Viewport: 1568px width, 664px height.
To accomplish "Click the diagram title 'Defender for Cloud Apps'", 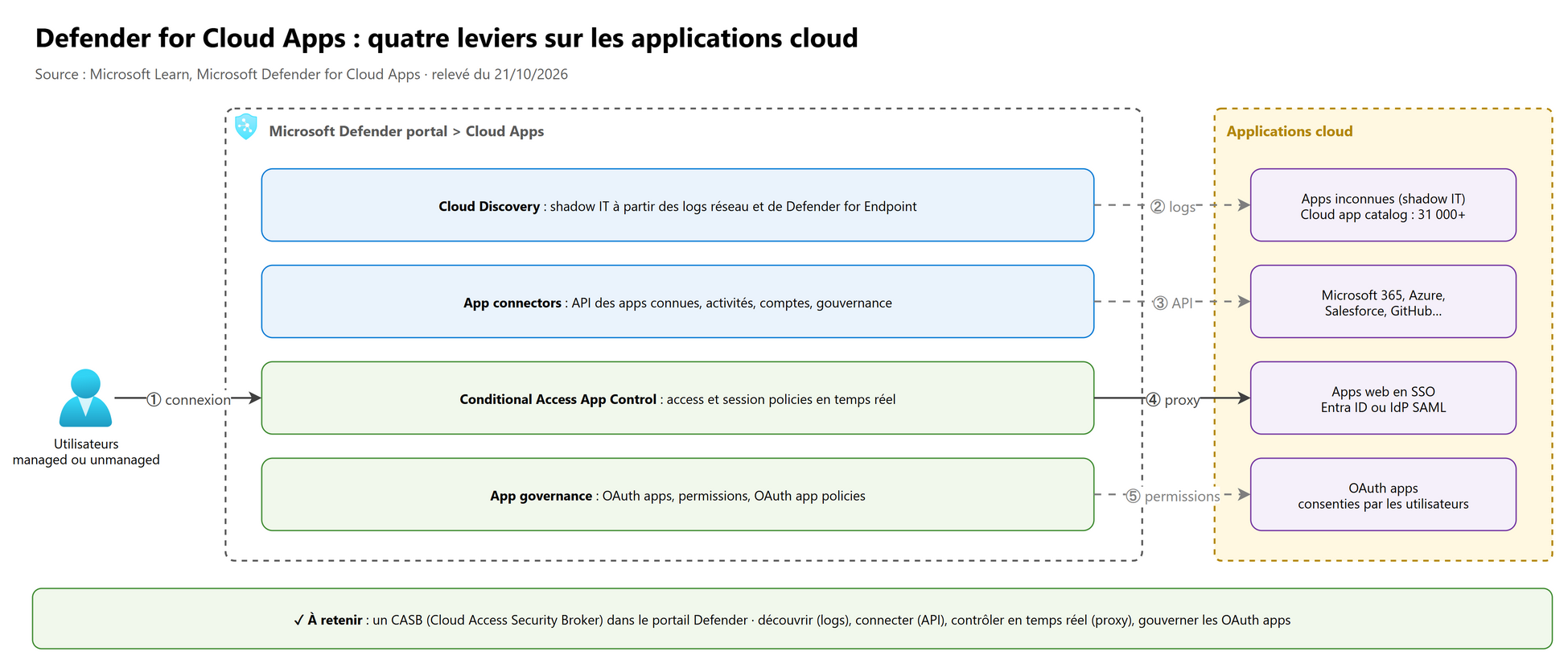I will point(447,38).
